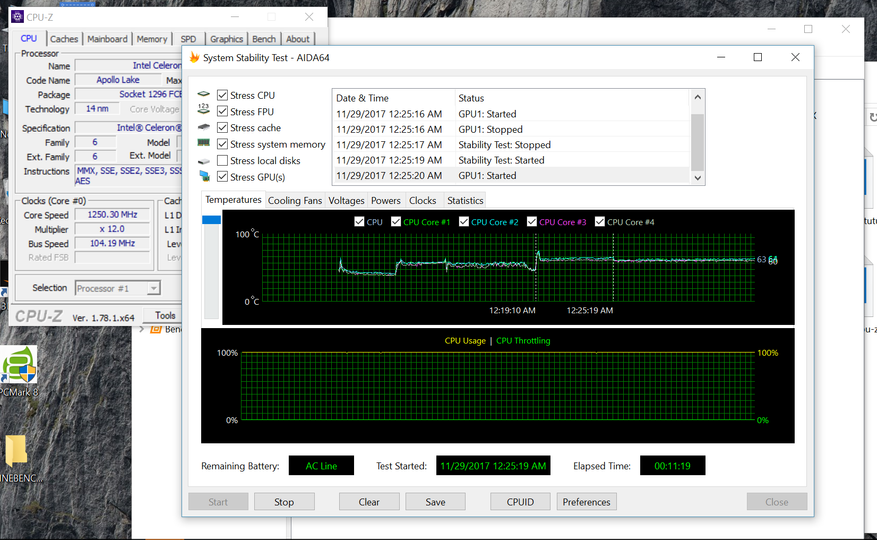Toggle CPU Core #2 graph checkbox
This screenshot has width=877, height=540.
coord(464,222)
